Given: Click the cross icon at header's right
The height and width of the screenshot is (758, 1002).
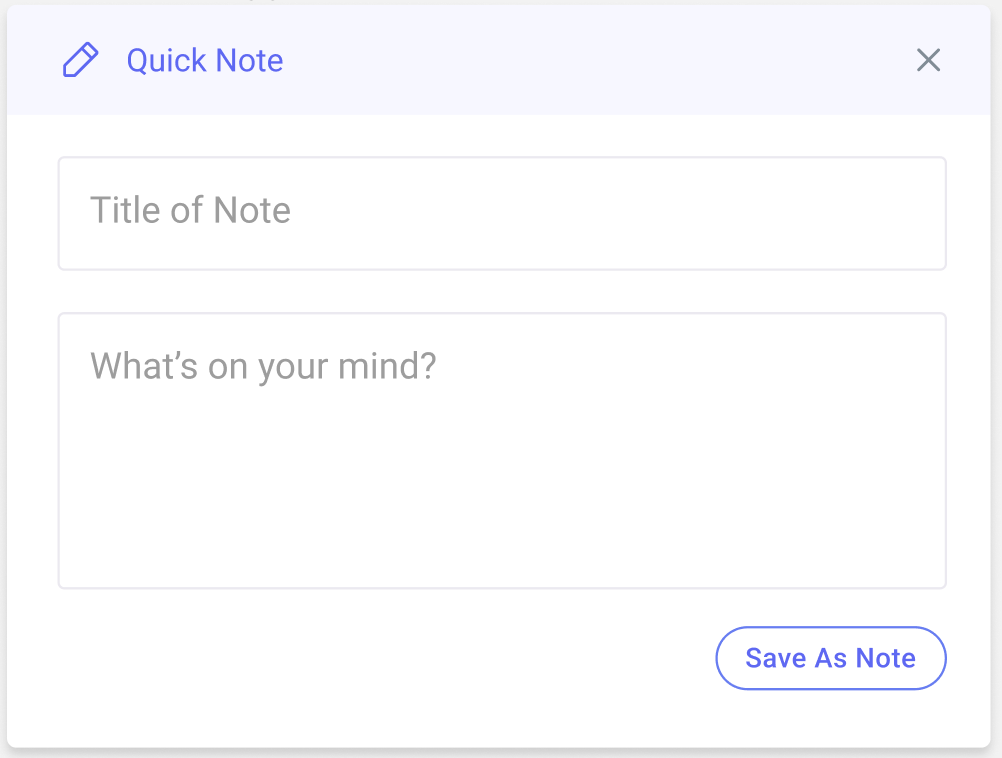Looking at the screenshot, I should tap(928, 60).
